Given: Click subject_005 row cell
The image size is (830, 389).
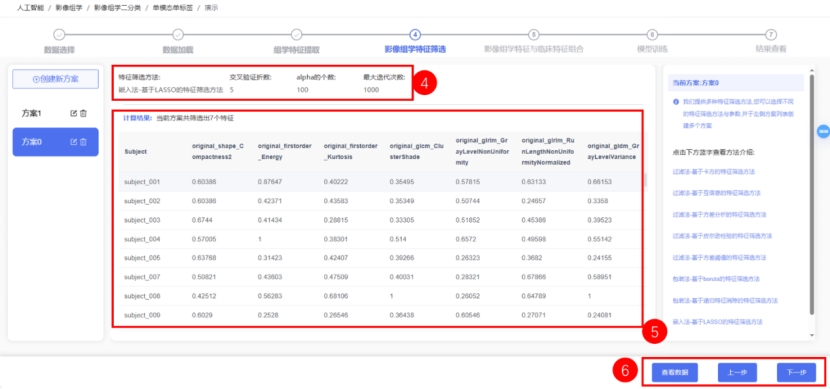Looking at the screenshot, I should click(x=142, y=258).
